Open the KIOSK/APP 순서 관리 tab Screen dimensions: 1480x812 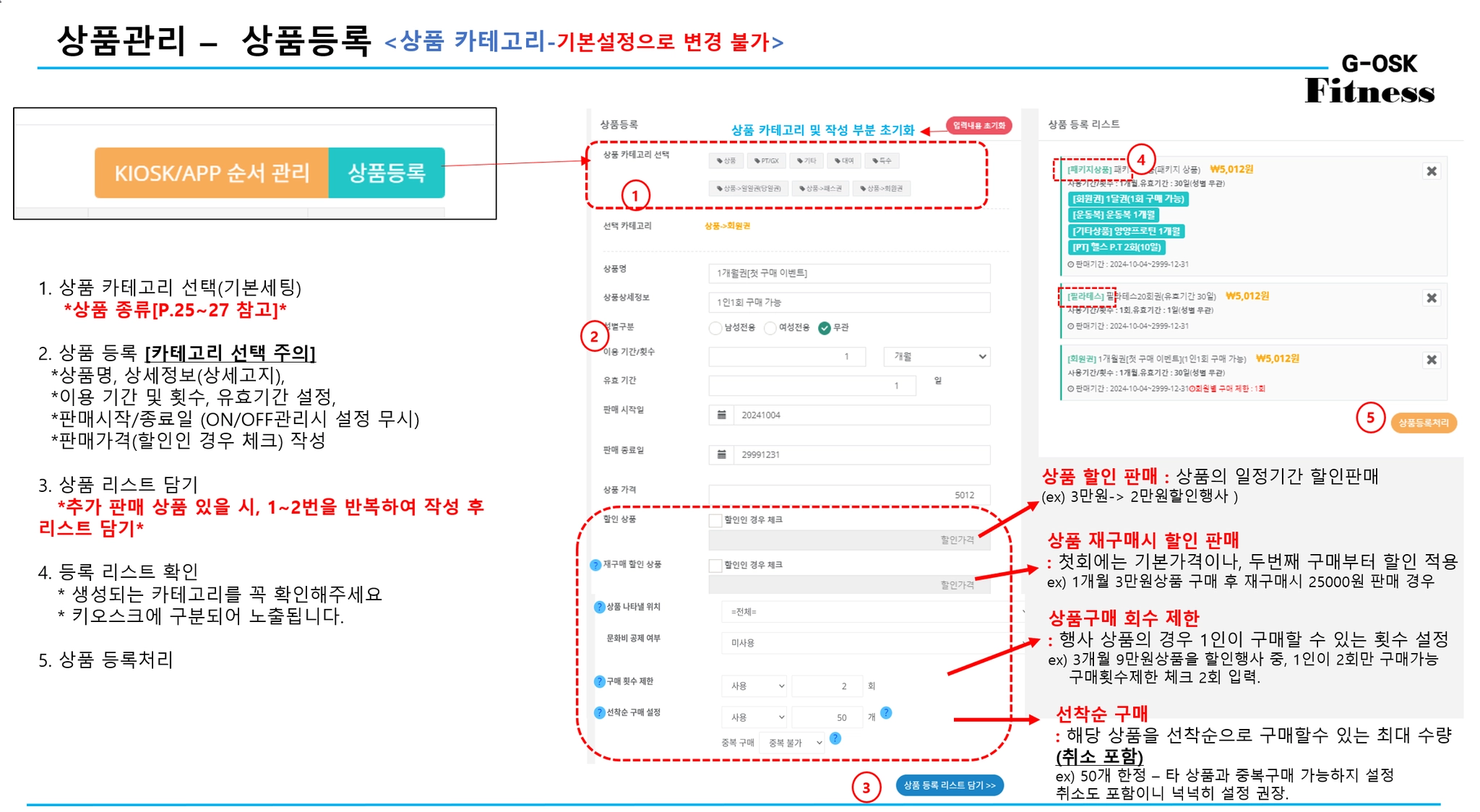click(212, 173)
